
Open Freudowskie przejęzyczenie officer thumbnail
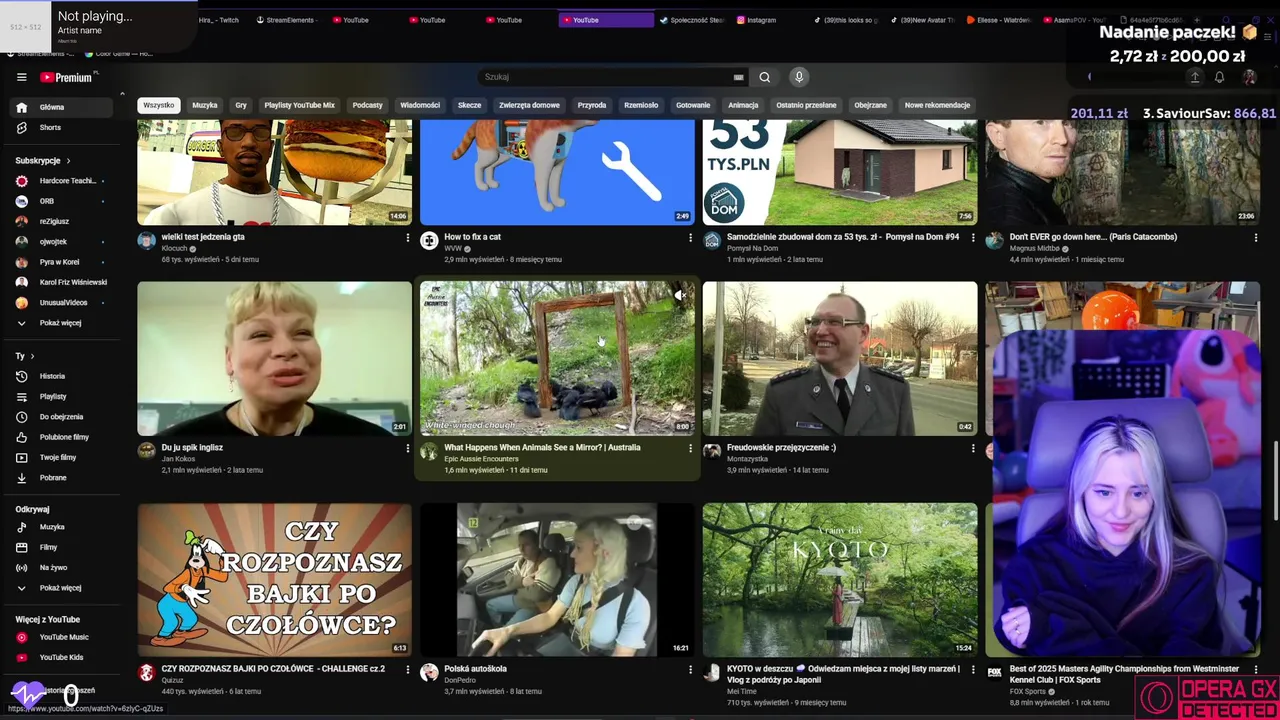(x=840, y=358)
